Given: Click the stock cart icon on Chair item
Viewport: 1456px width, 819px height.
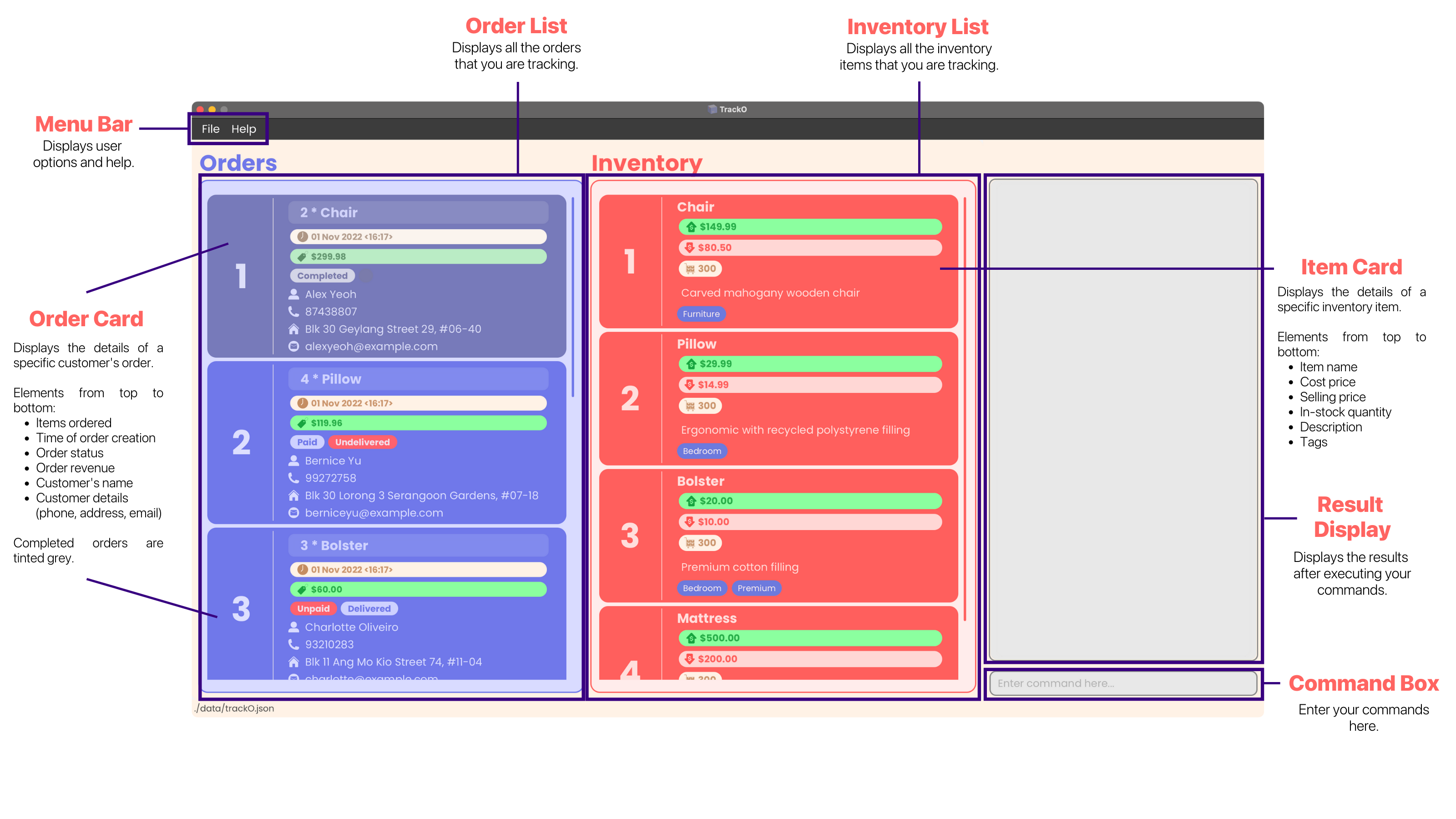Looking at the screenshot, I should pos(690,269).
